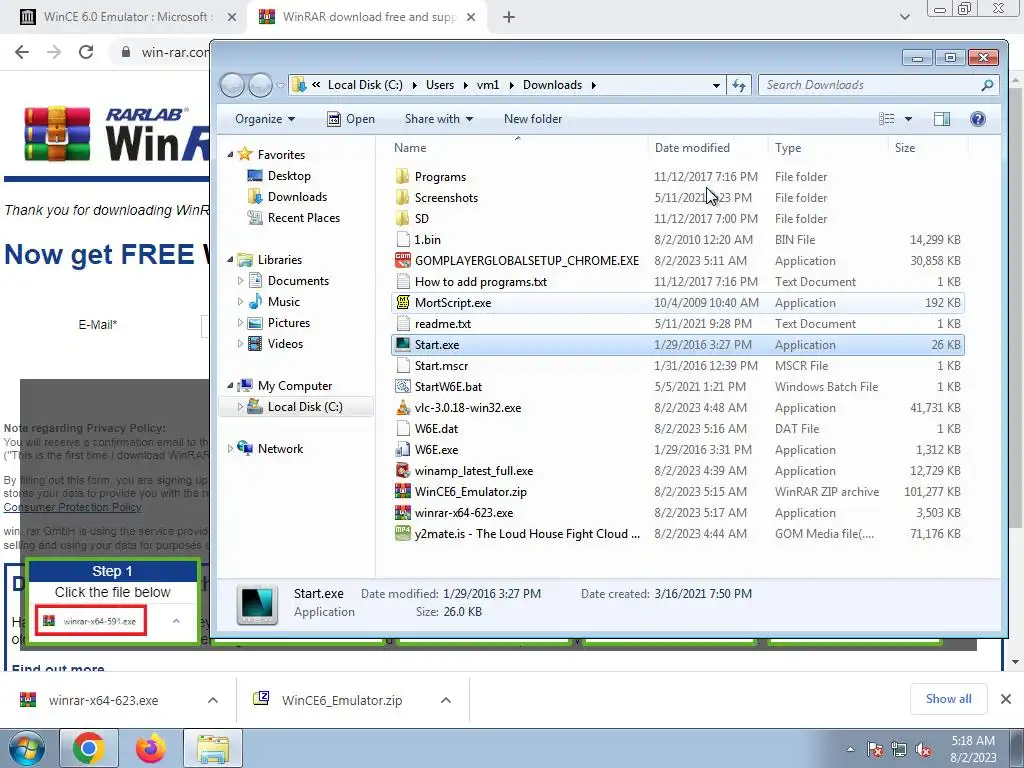Select the GOMPLAYERGLOBALSETUP_CHROME.EXE file icon
Screen dimensions: 1024x768
click(403, 261)
